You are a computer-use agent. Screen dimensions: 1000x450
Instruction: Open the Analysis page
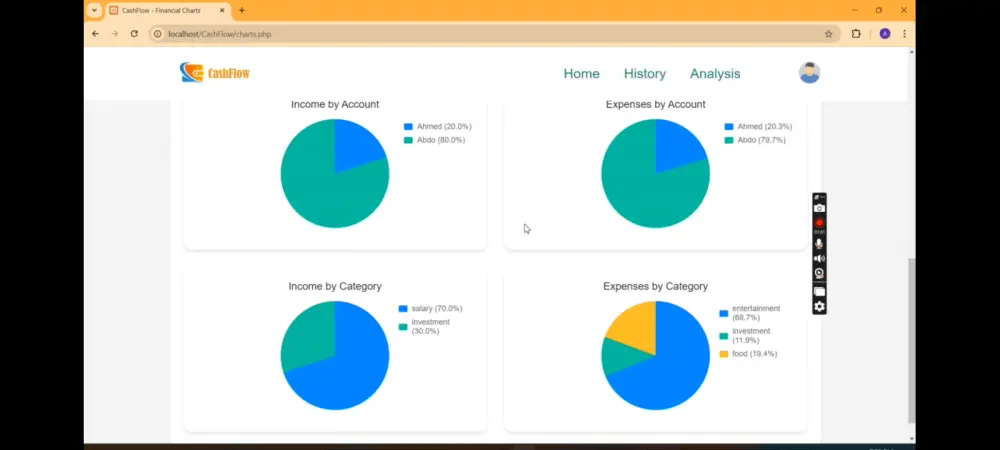[x=715, y=73]
